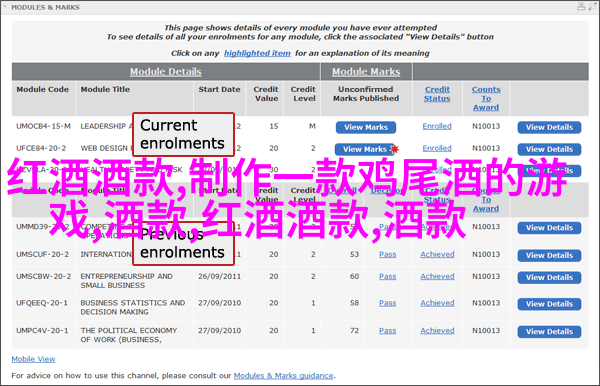Select module code UMOCB4-15-M
Image resolution: width=600 pixels, height=386 pixels.
(x=43, y=126)
